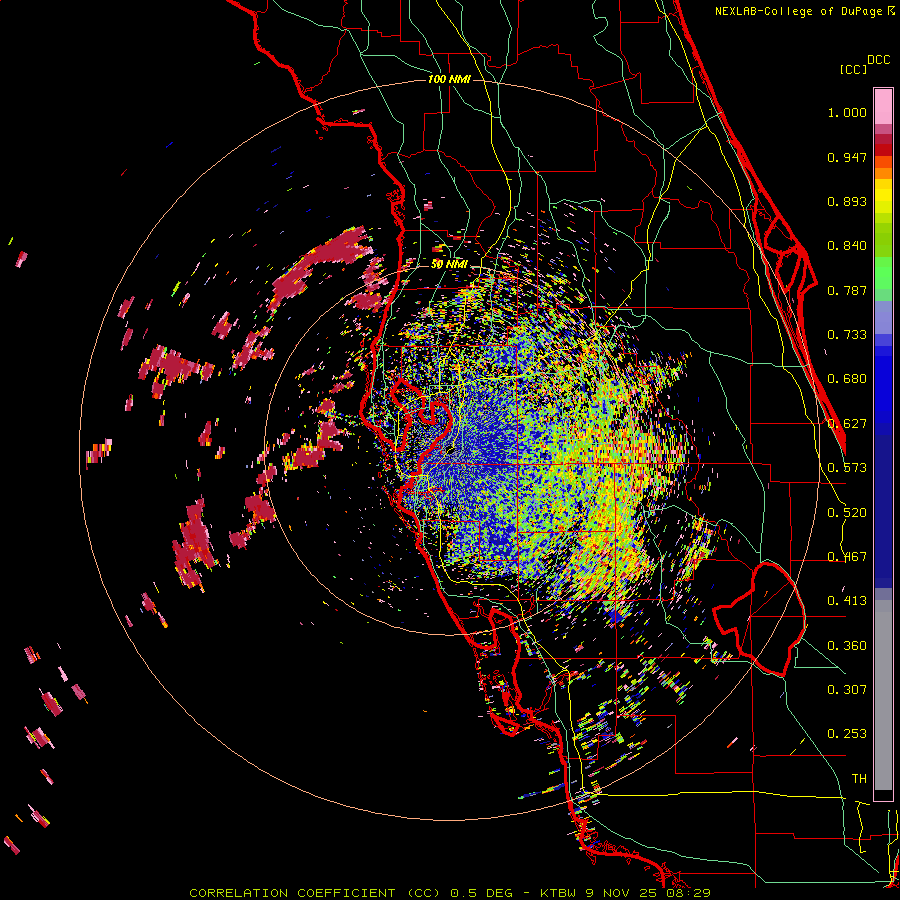
Task: Click the 0.5 DEG elevation angle text
Action: pos(481,893)
